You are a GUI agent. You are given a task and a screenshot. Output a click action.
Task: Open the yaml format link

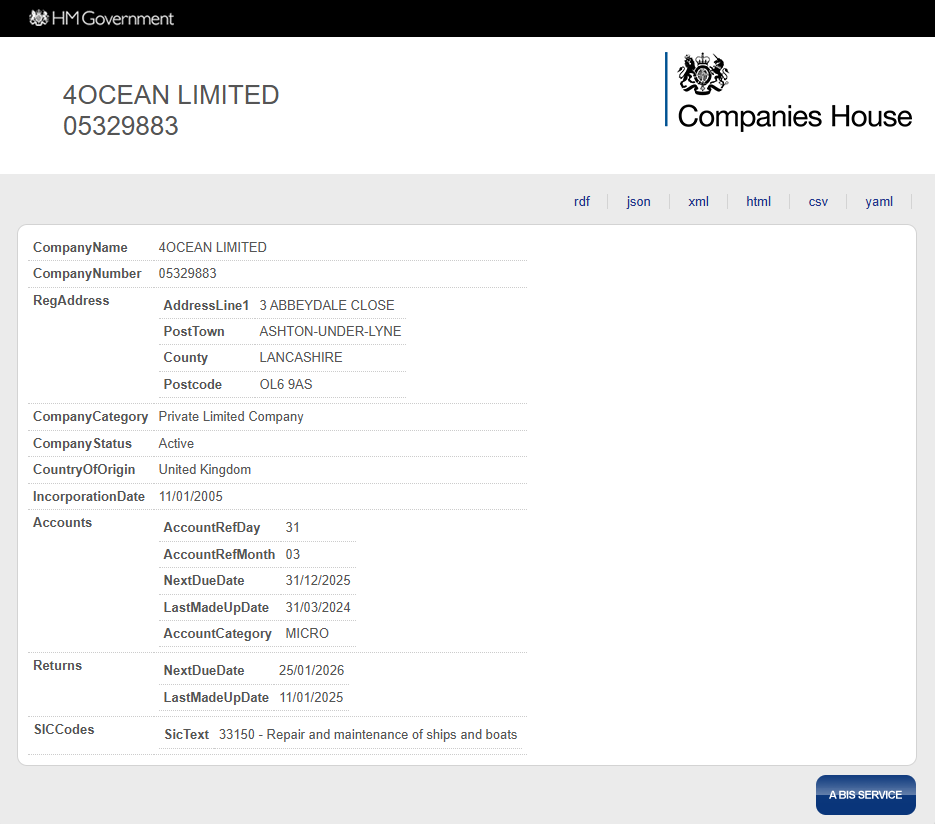coord(879,202)
